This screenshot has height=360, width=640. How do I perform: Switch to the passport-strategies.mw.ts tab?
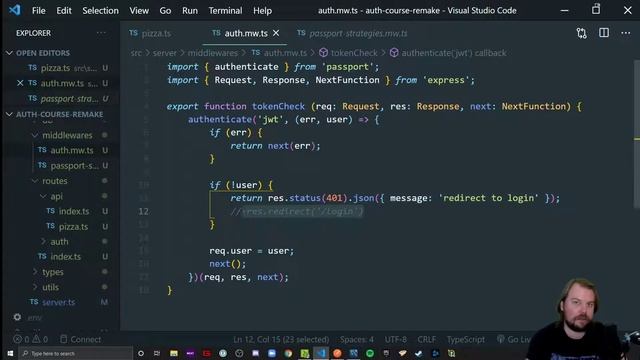point(352,33)
